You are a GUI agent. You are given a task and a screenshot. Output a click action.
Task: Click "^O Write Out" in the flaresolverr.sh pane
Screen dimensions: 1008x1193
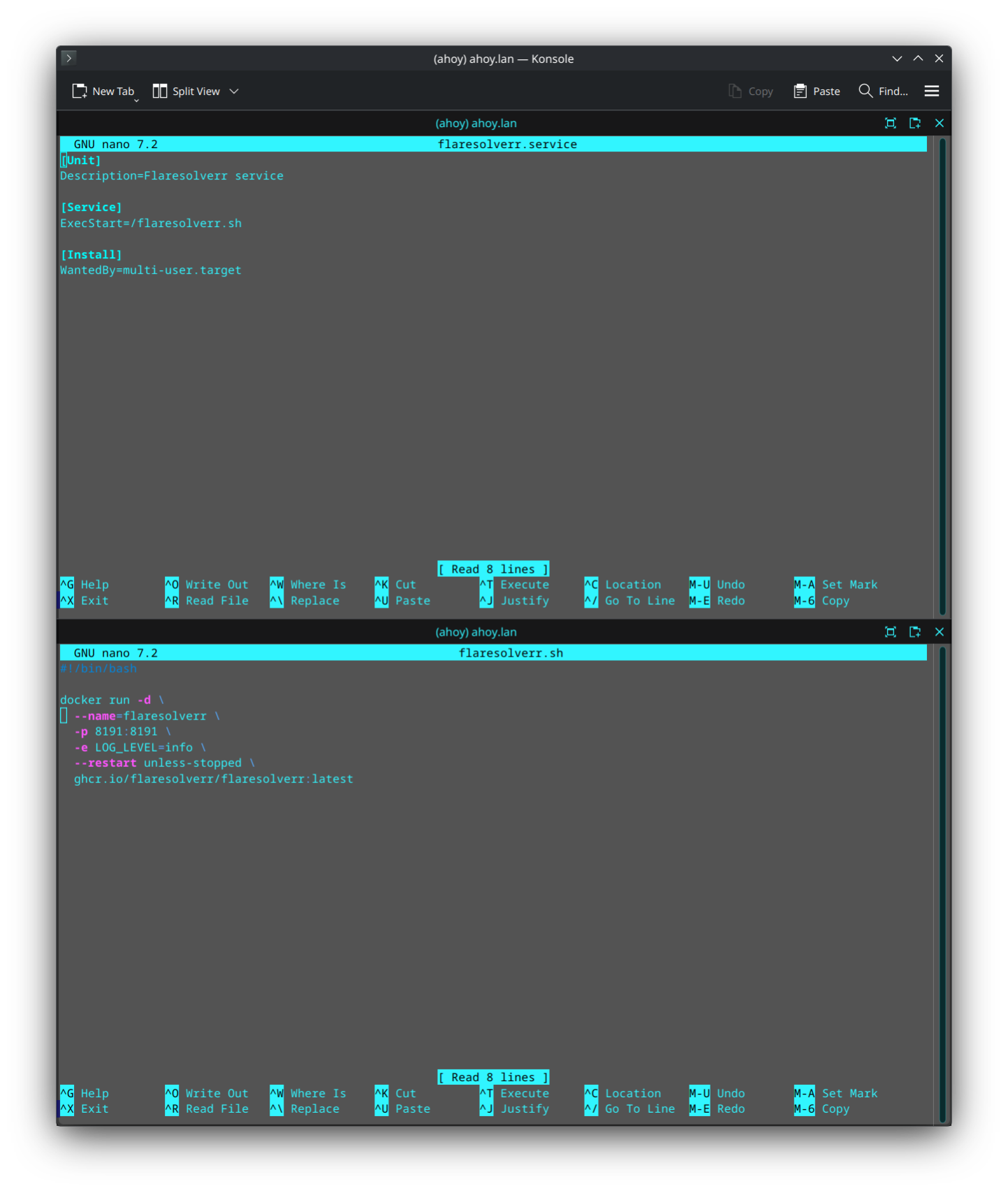pyautogui.click(x=207, y=1094)
